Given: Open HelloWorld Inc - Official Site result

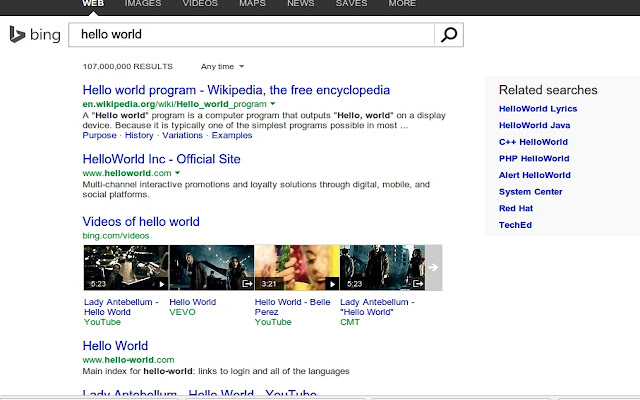Looking at the screenshot, I should [161, 159].
